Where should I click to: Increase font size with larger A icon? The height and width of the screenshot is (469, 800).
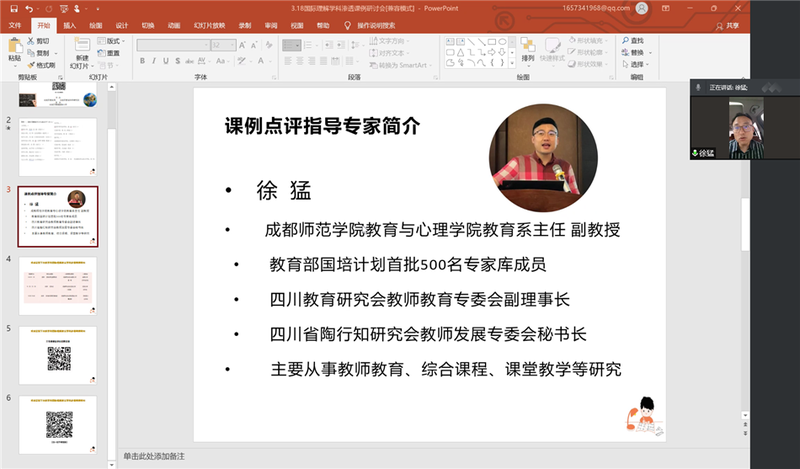coord(242,45)
